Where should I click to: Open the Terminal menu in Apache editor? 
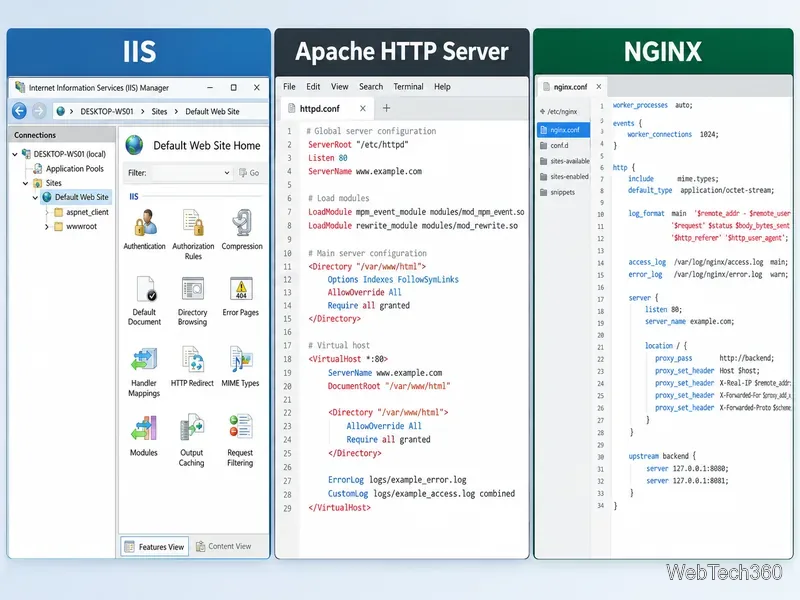[408, 87]
